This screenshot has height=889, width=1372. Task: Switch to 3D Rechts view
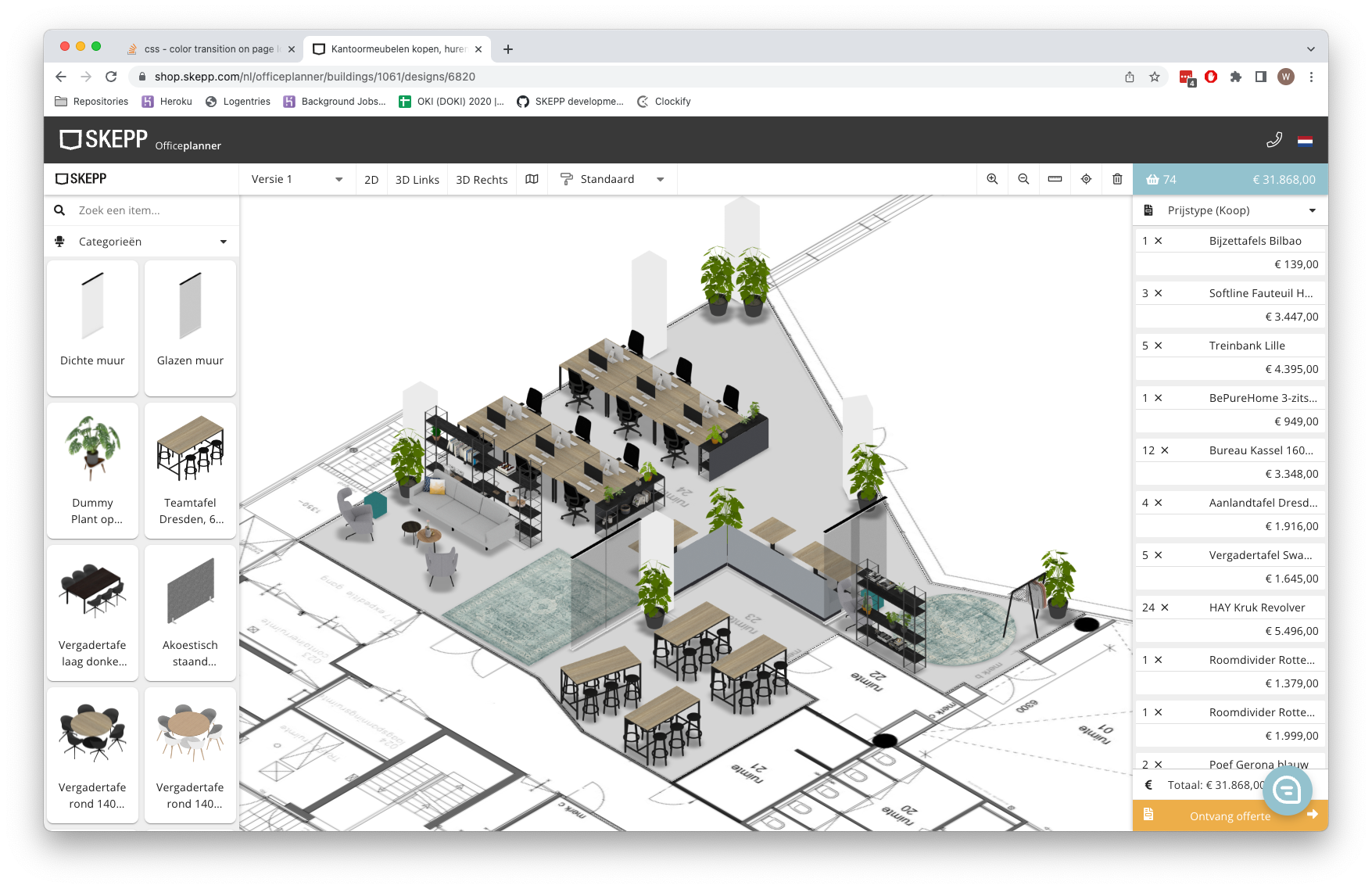[x=482, y=180]
